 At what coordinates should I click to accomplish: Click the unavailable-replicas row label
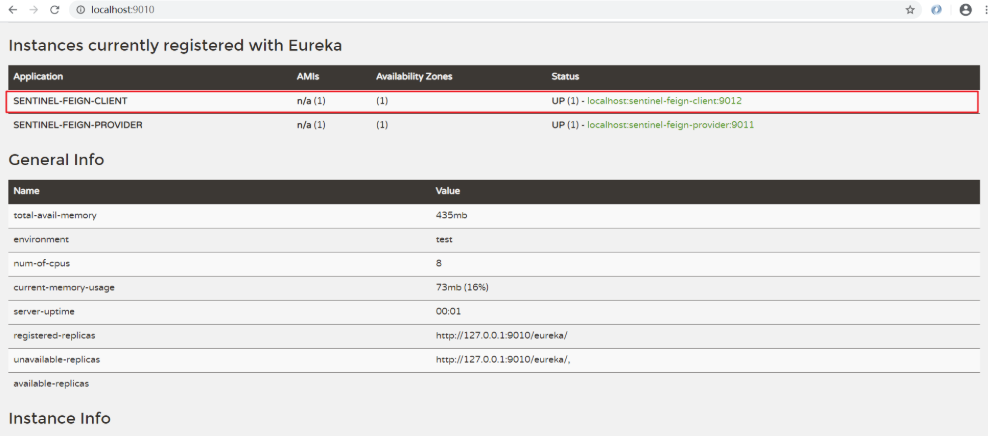tap(57, 359)
